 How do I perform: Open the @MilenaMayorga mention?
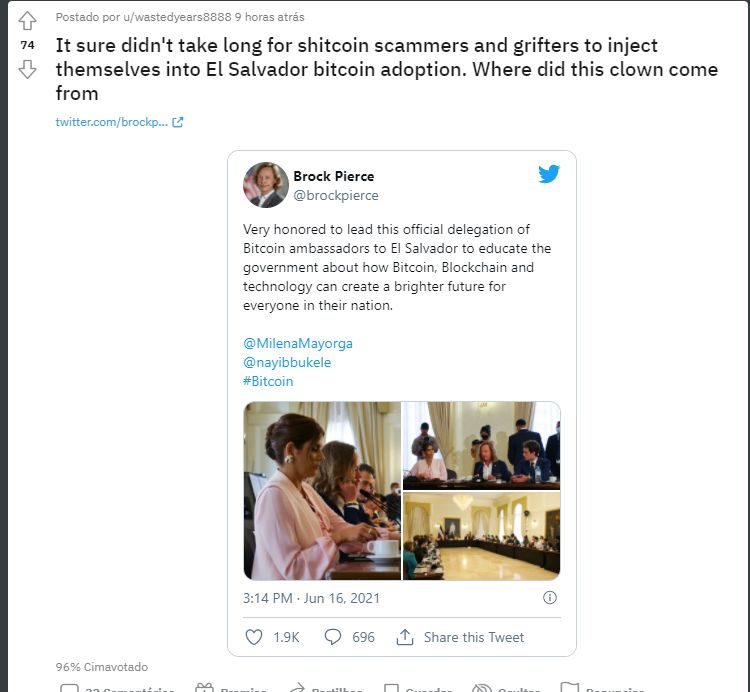[298, 343]
